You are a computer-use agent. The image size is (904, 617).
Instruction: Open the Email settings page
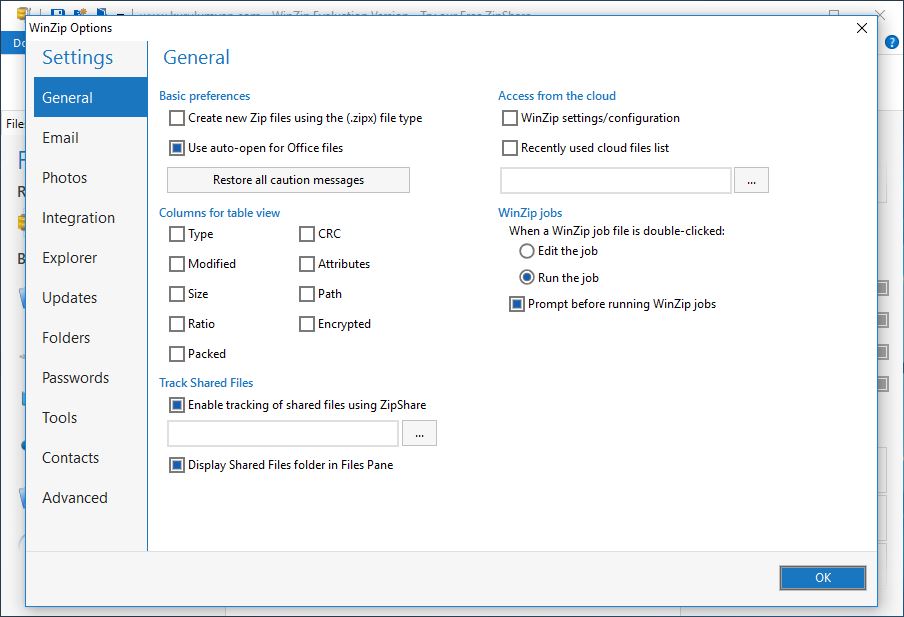coord(90,138)
